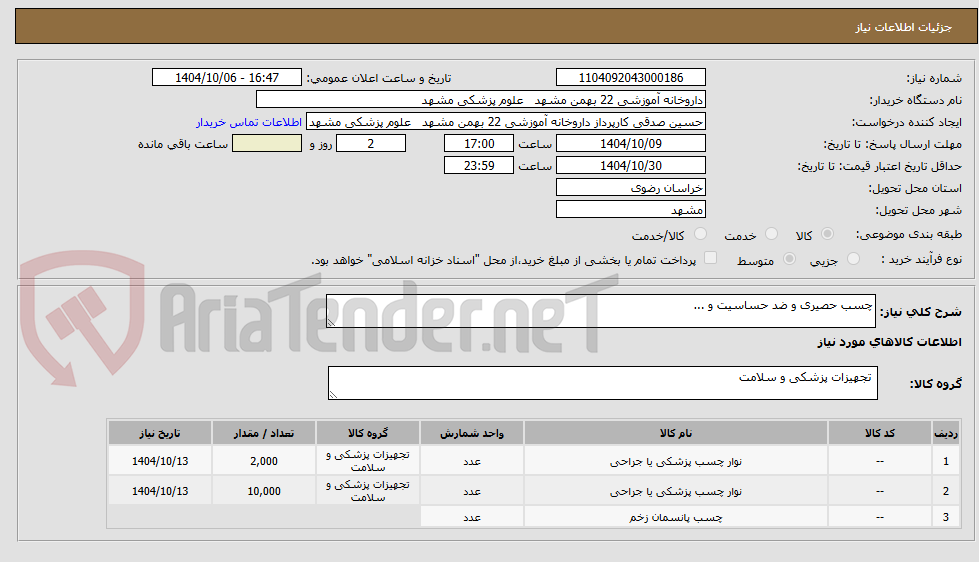The height and width of the screenshot is (562, 979).
Task: Click the شماره نیاز field 1104092043000186
Action: click(631, 77)
